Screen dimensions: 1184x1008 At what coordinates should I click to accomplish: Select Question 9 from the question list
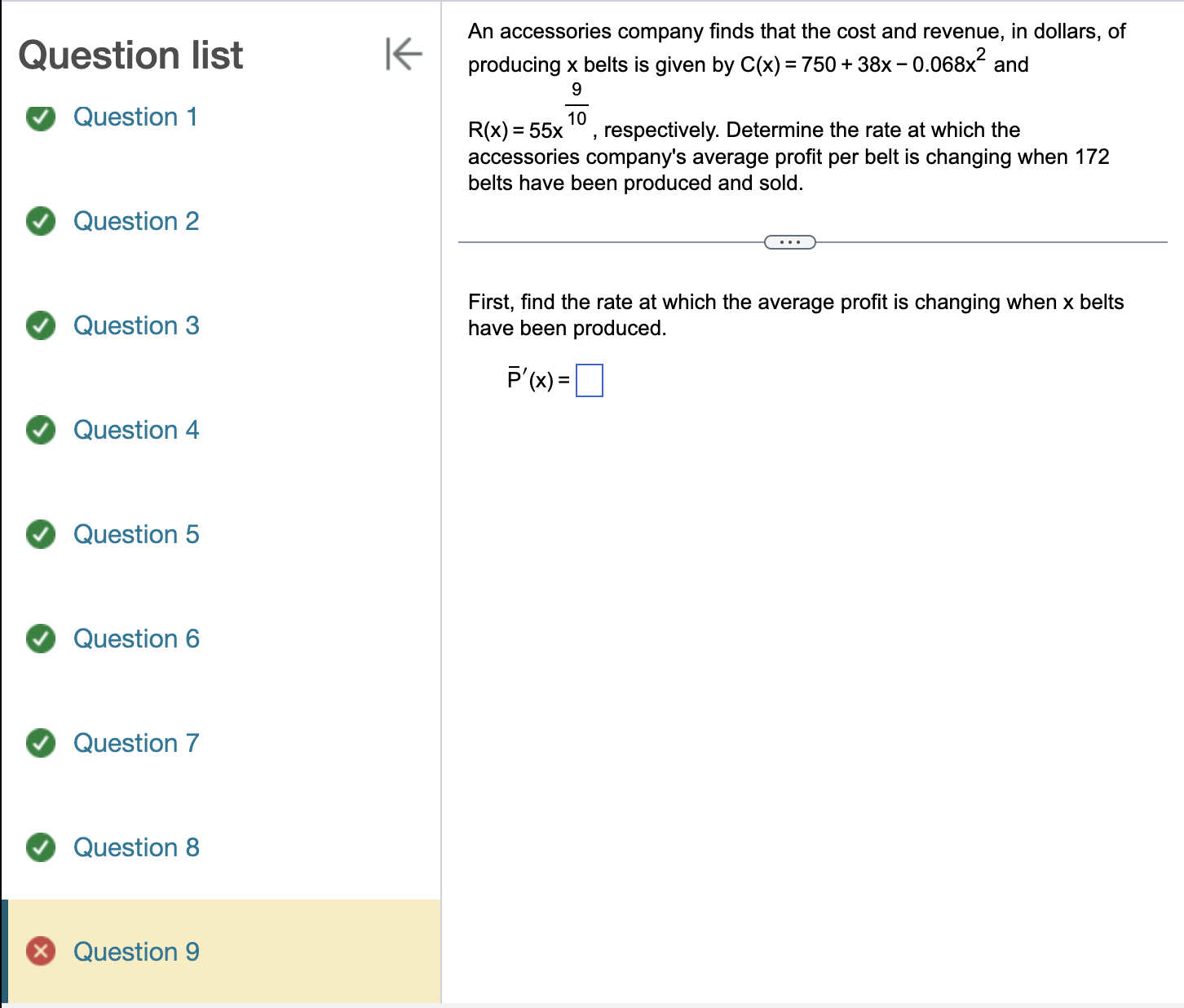click(x=135, y=952)
